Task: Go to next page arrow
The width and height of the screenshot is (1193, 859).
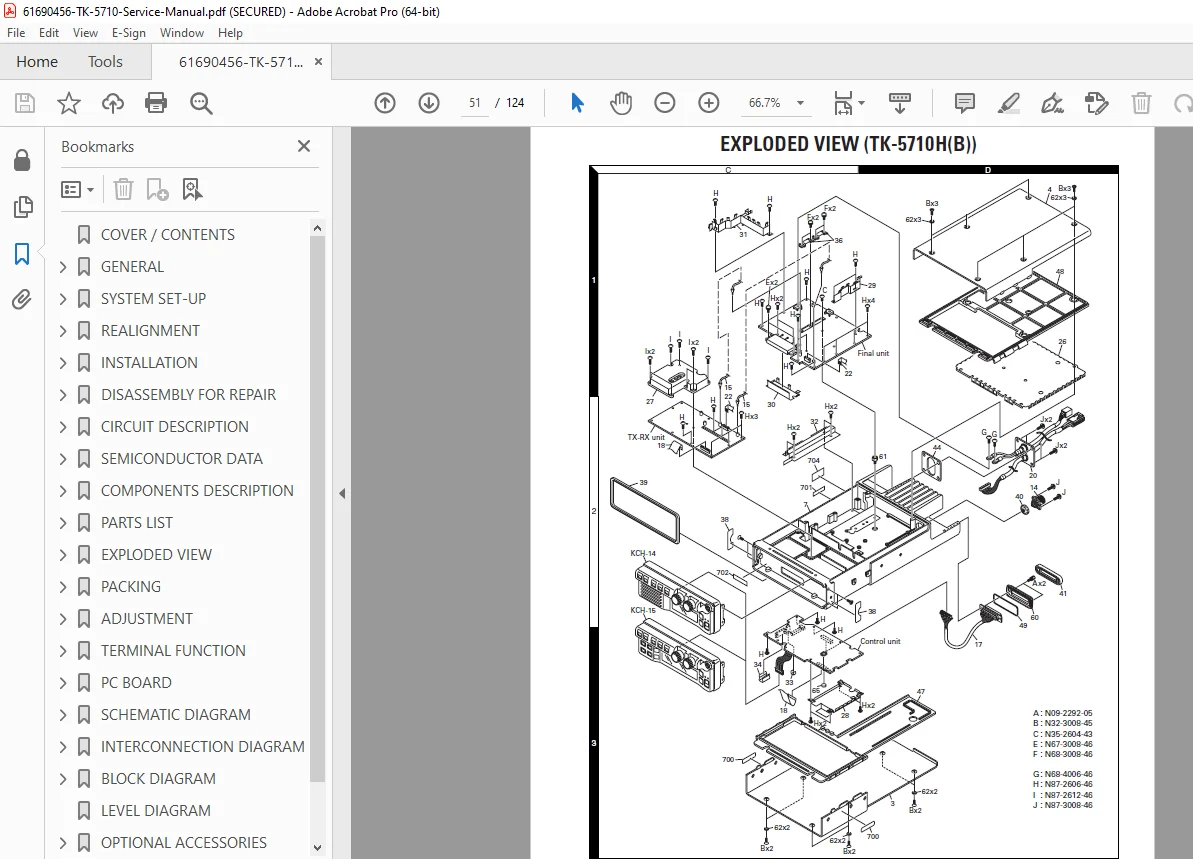Action: pos(429,103)
